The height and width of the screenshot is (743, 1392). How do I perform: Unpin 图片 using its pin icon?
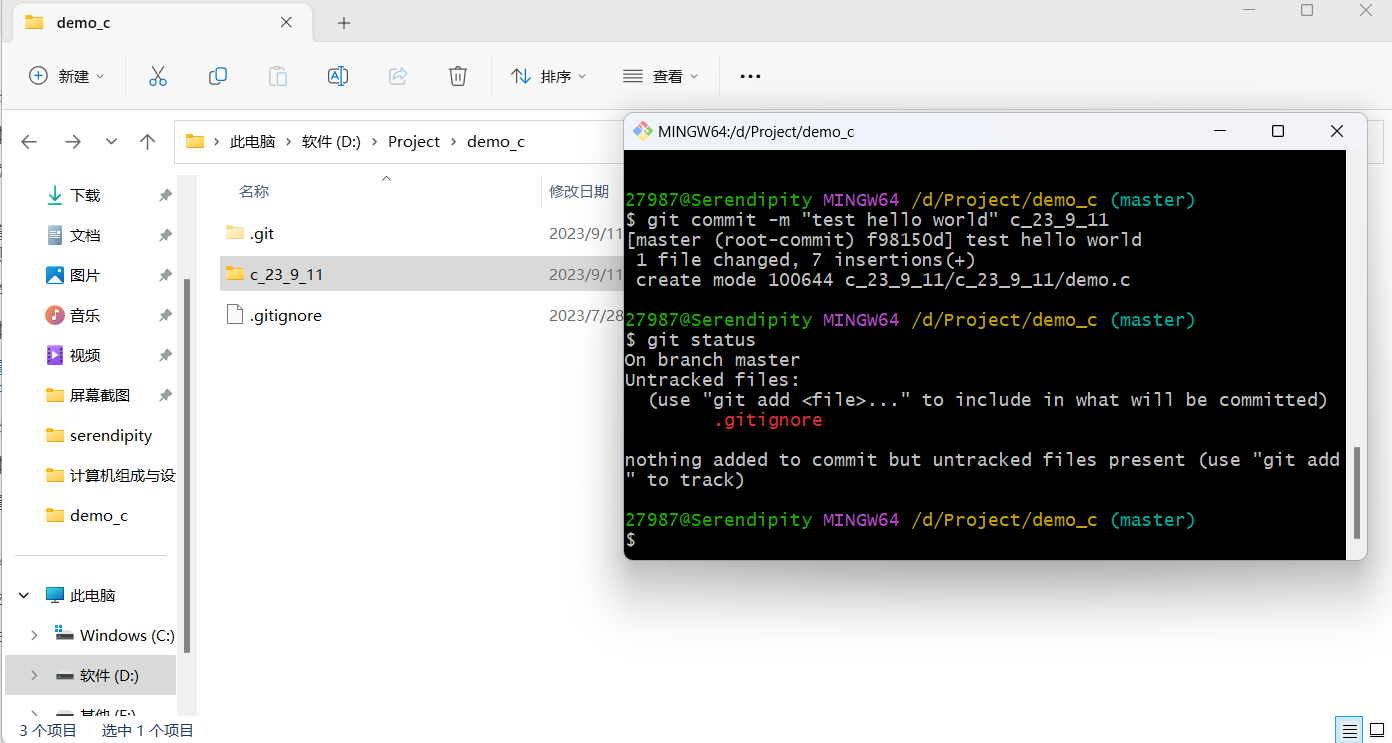tap(165, 276)
